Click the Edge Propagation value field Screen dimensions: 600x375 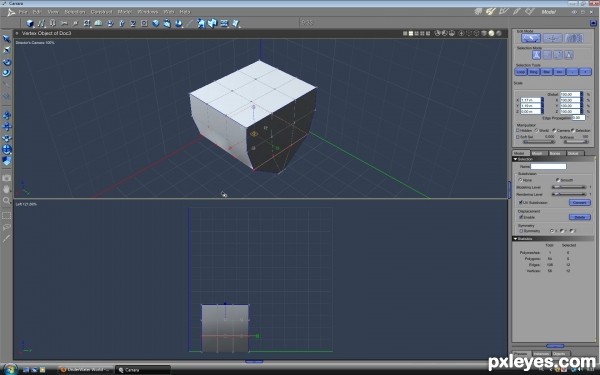click(578, 117)
